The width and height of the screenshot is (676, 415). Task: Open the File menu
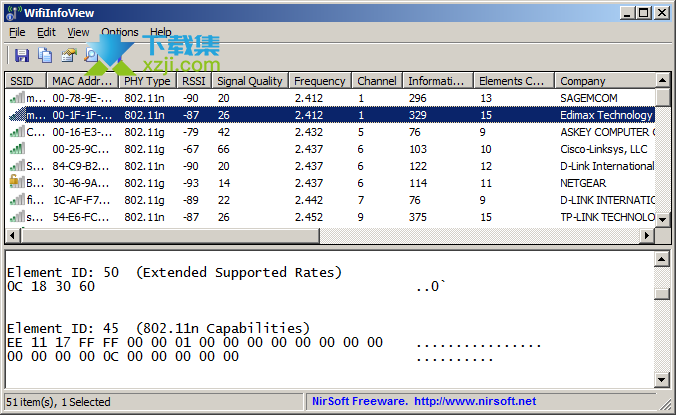coord(17,32)
